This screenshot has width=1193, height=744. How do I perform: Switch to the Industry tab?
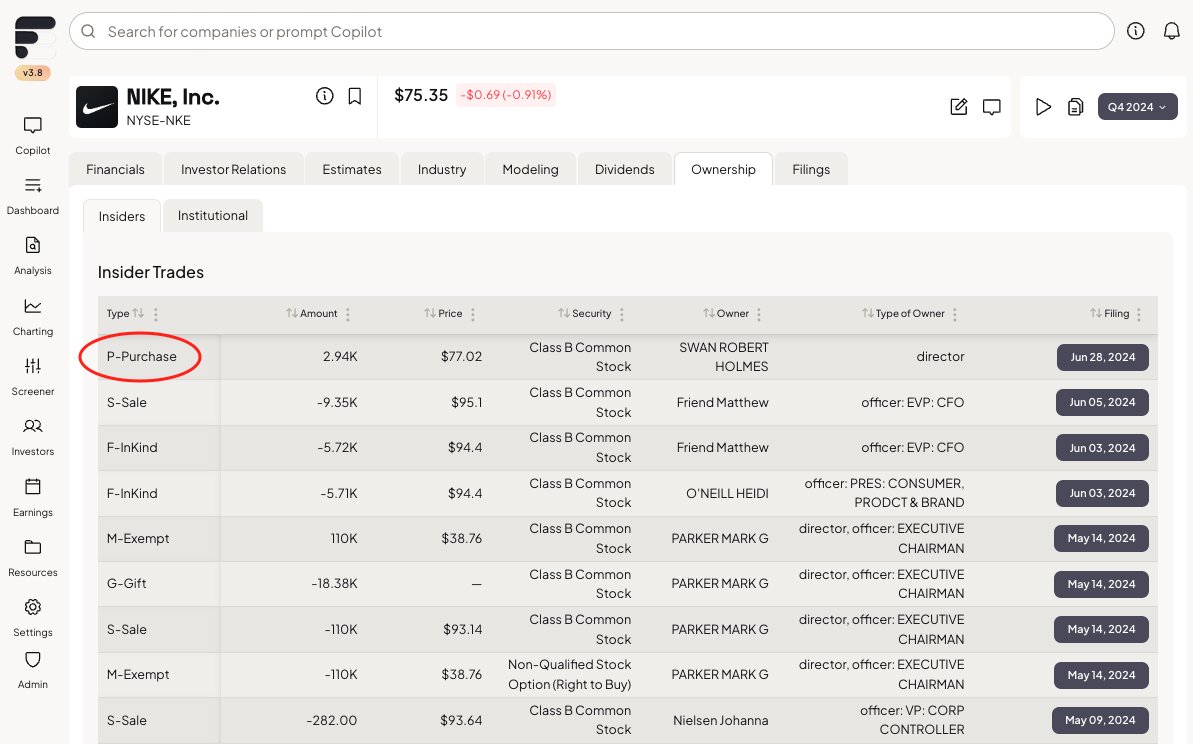click(442, 169)
